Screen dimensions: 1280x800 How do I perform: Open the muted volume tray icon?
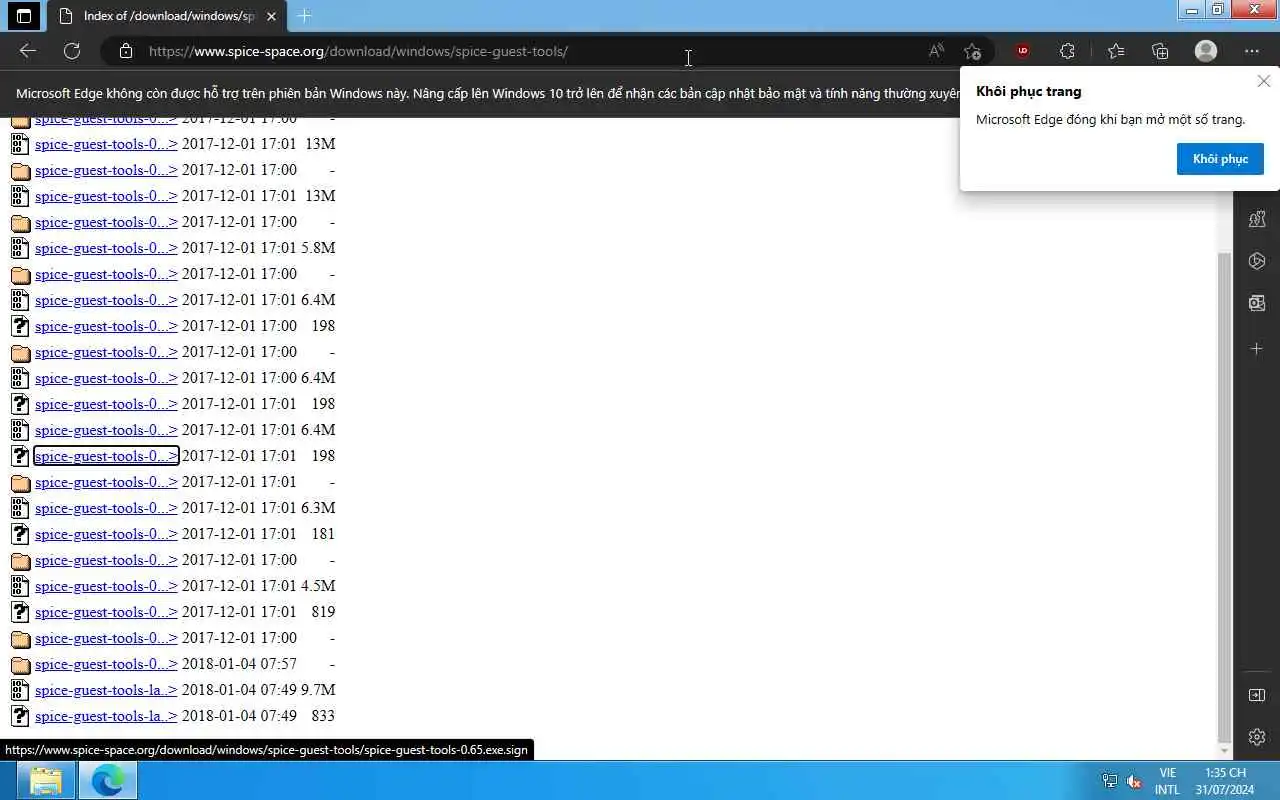(1134, 781)
